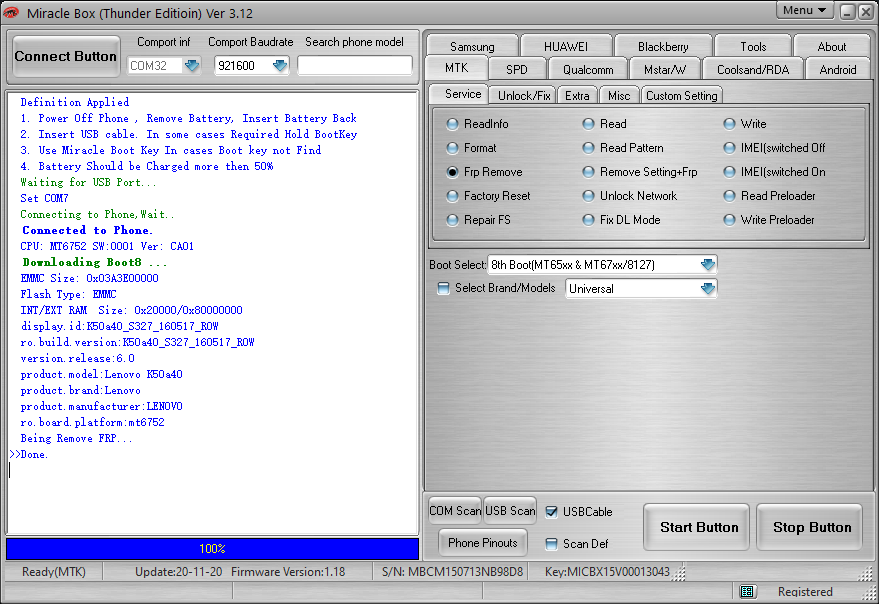Click the Connect Button
Screen dimensions: 879x604
coord(66,57)
